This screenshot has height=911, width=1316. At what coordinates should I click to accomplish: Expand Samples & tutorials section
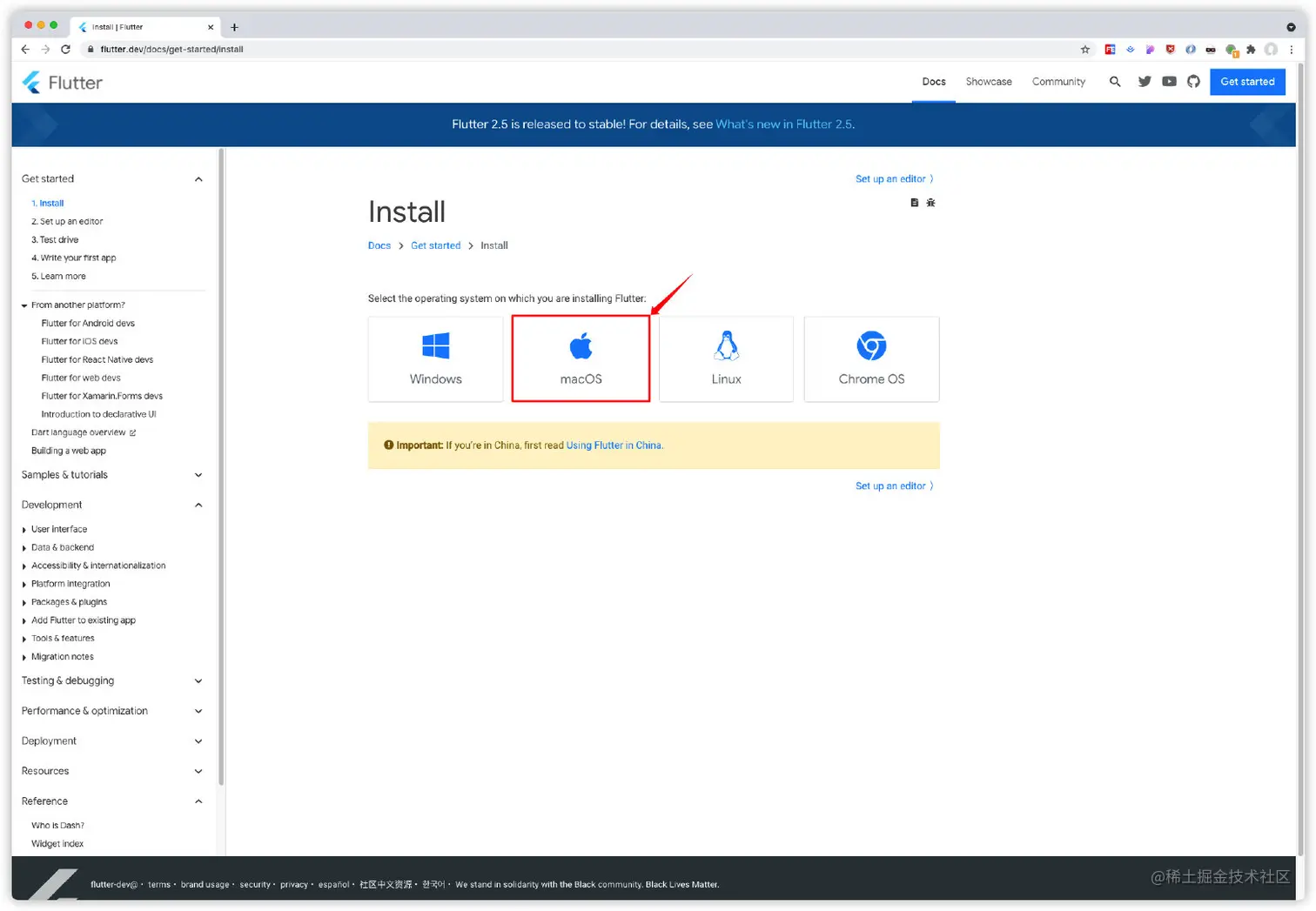point(198,475)
